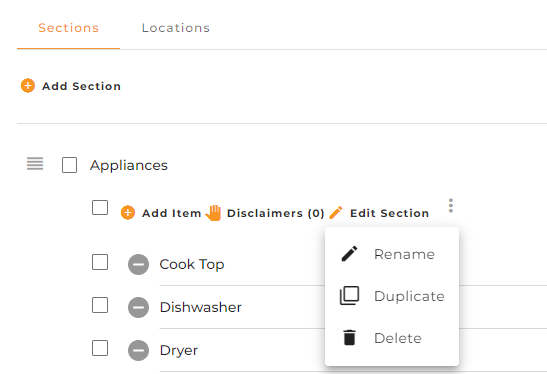The height and width of the screenshot is (374, 547).
Task: Tick the Appliances section checkbox
Action: (69, 165)
